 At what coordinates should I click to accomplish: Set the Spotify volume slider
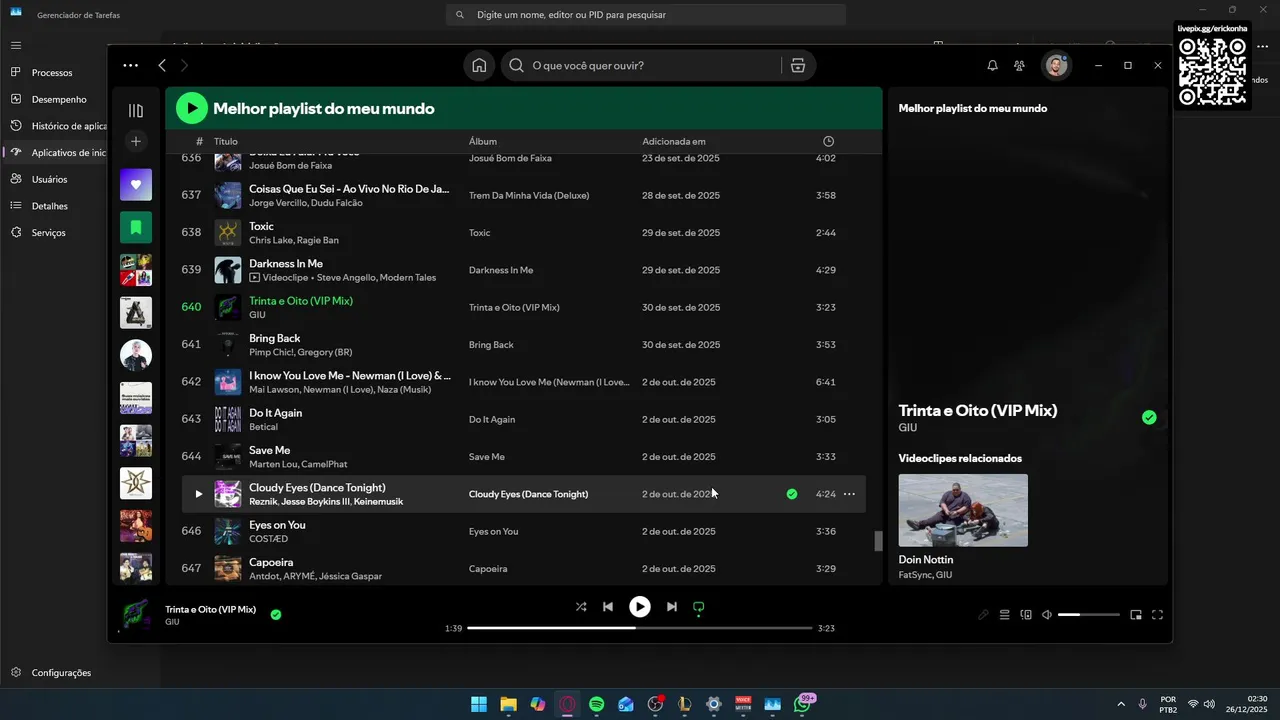1089,615
